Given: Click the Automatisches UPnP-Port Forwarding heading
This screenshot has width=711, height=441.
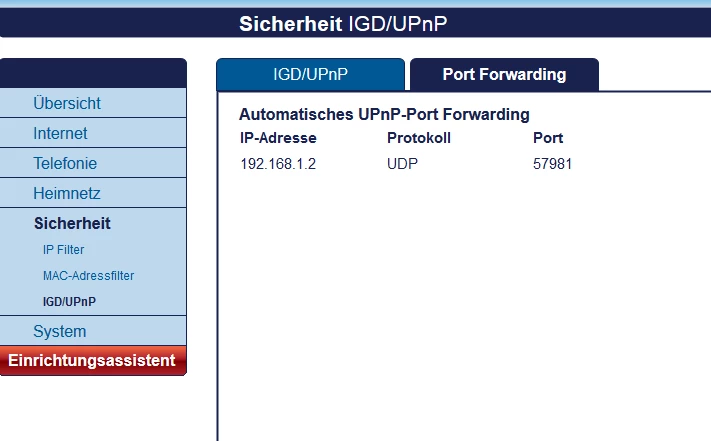Looking at the screenshot, I should tap(385, 115).
